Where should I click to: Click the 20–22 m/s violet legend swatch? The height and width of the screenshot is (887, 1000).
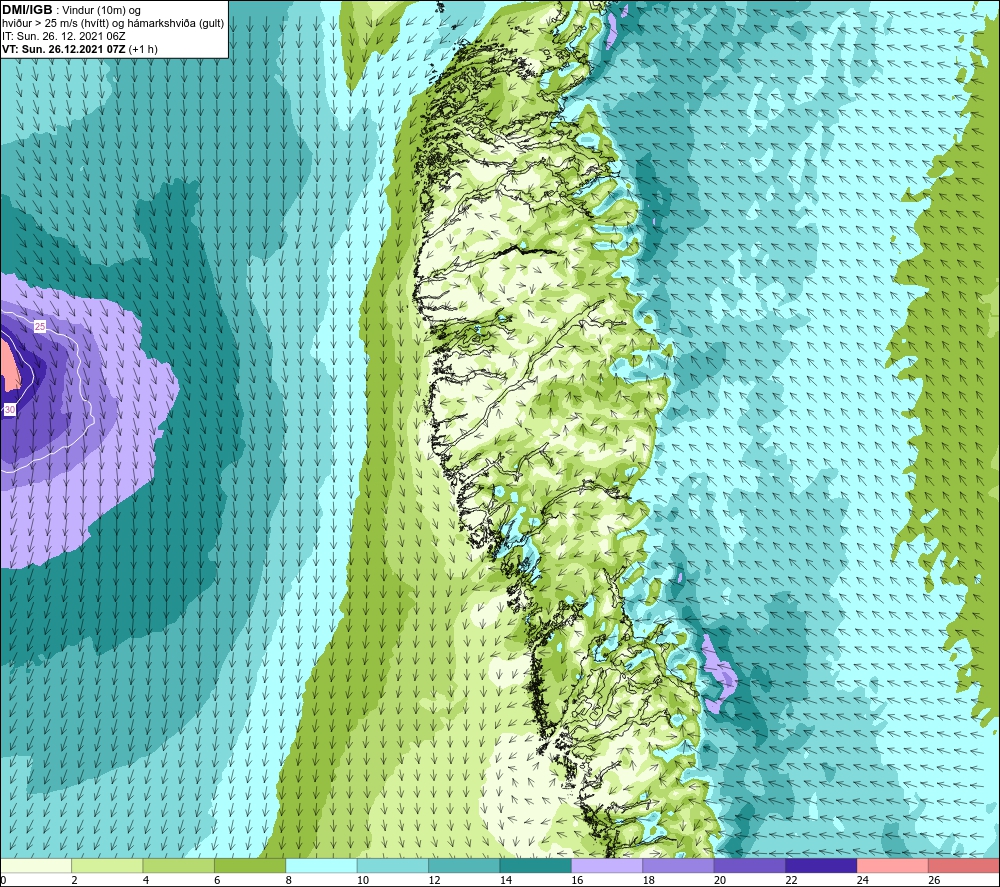750,865
